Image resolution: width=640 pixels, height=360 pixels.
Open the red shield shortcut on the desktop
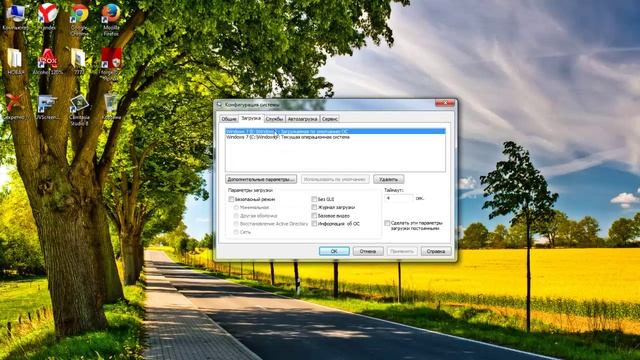click(111, 63)
